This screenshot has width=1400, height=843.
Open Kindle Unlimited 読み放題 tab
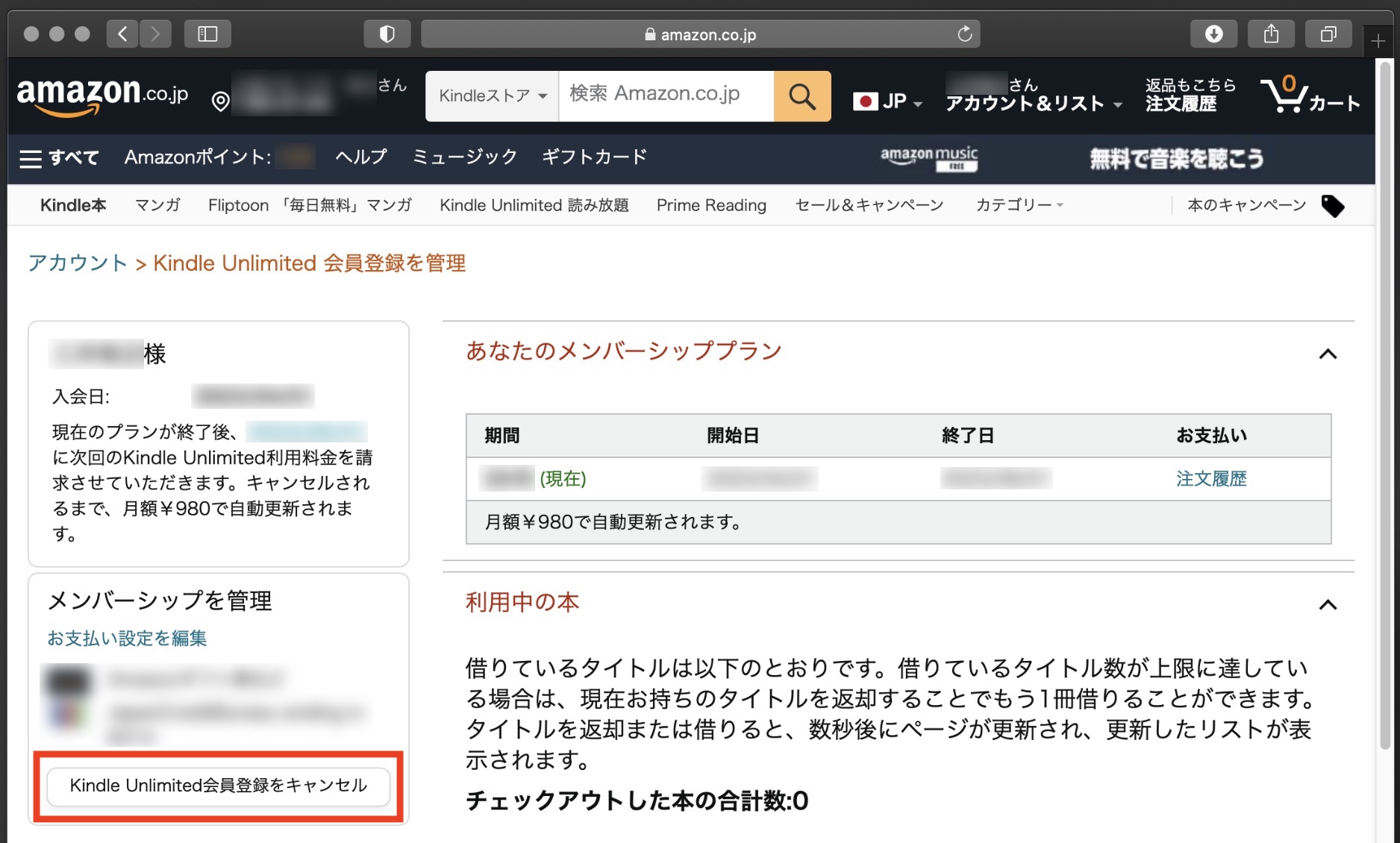(x=534, y=205)
